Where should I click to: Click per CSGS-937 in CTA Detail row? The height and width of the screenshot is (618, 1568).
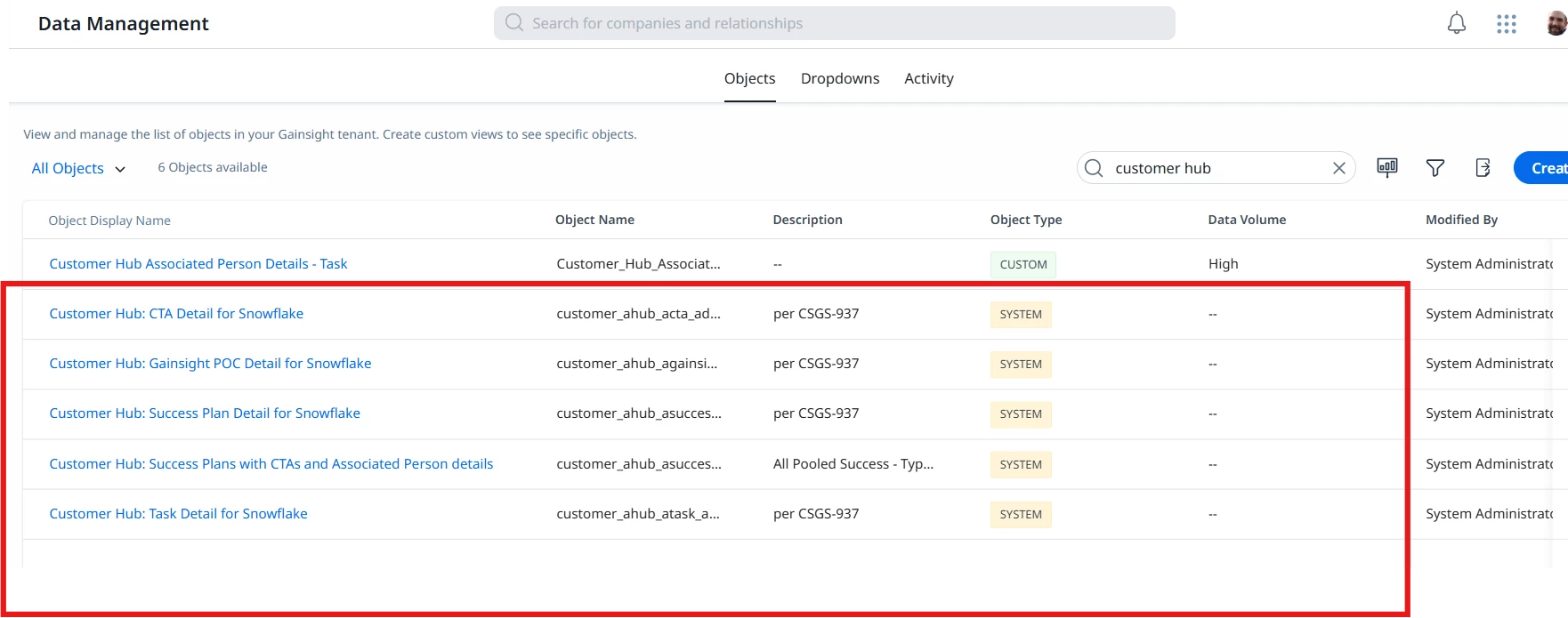tap(816, 314)
